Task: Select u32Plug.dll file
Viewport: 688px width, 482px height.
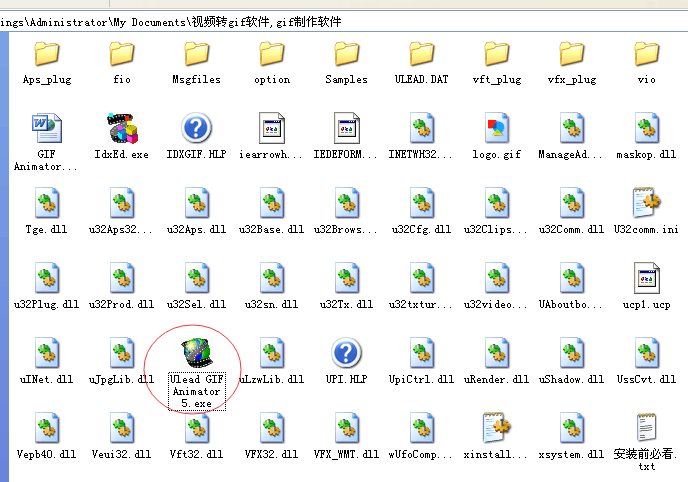Action: (x=47, y=278)
